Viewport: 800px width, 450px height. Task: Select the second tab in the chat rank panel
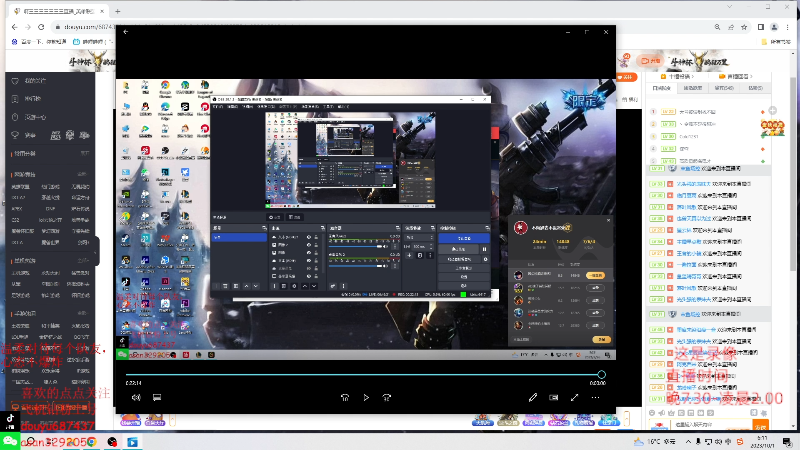pos(692,88)
